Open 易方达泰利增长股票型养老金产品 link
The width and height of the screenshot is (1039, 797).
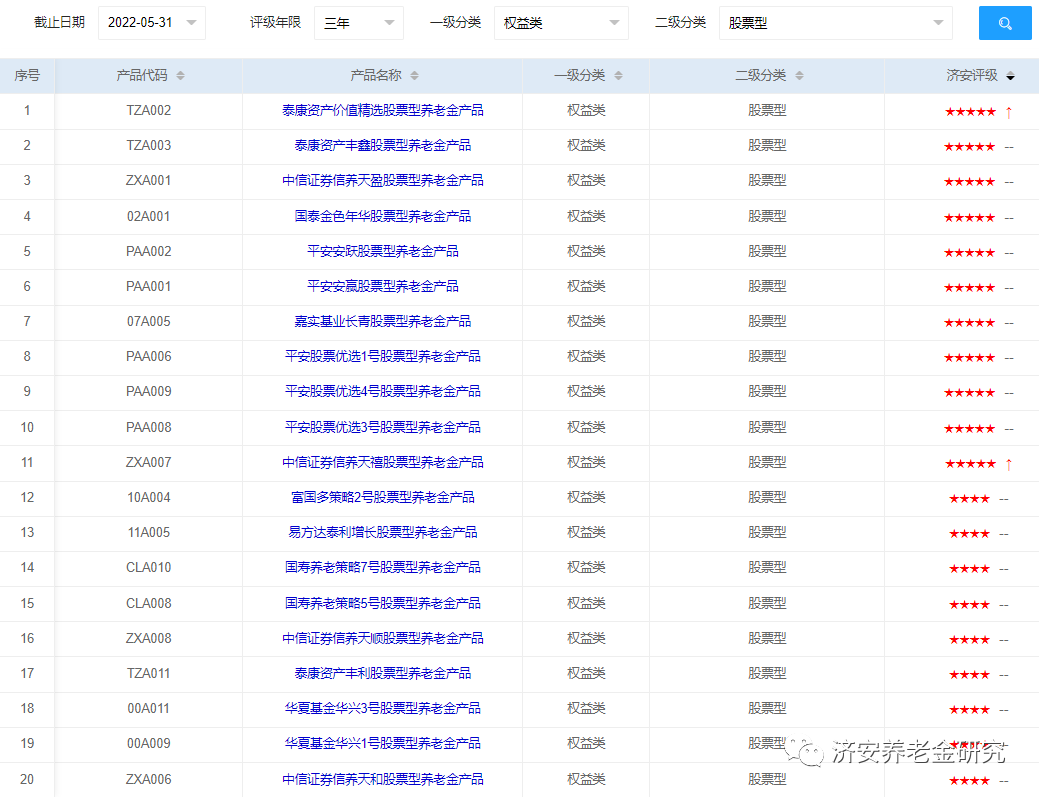(x=382, y=533)
